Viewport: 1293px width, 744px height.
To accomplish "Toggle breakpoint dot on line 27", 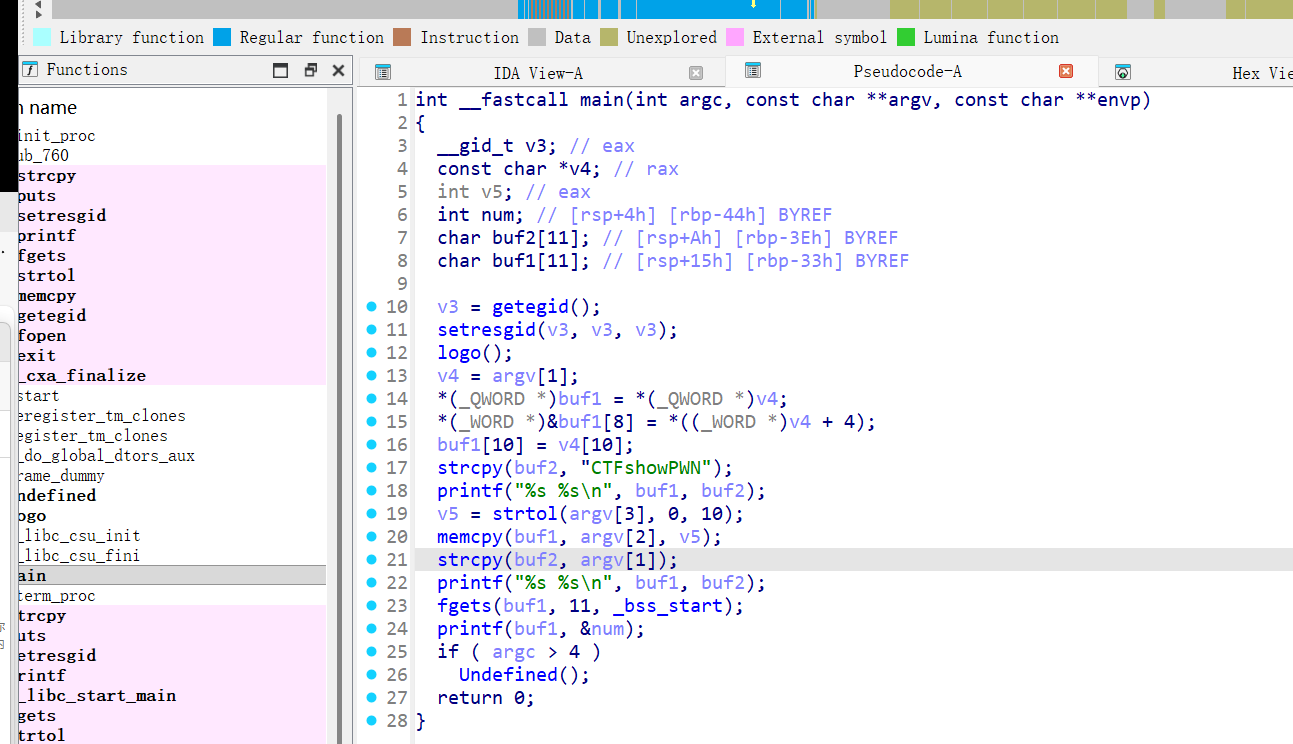I will click(x=372, y=697).
